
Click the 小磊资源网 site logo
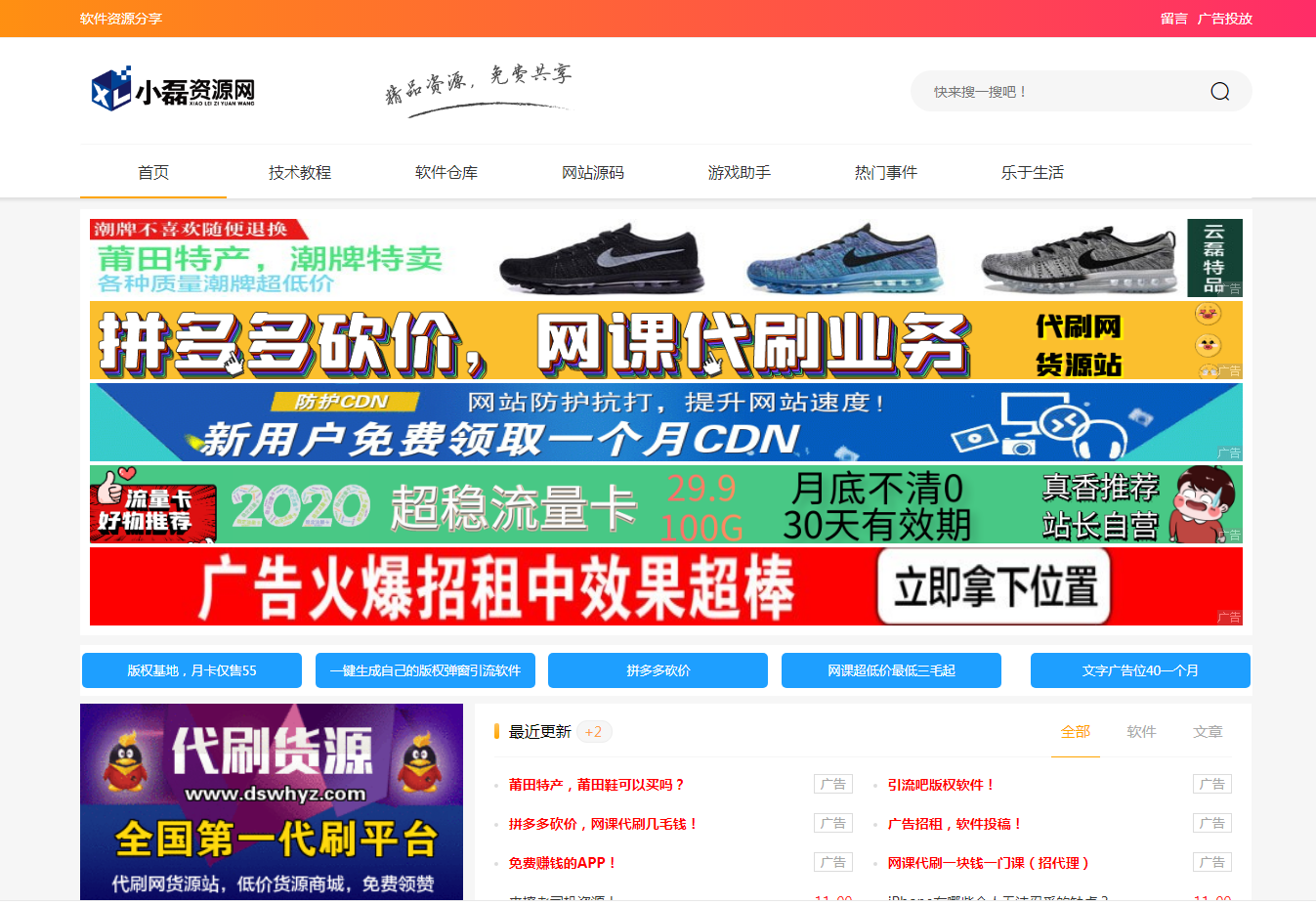[173, 90]
